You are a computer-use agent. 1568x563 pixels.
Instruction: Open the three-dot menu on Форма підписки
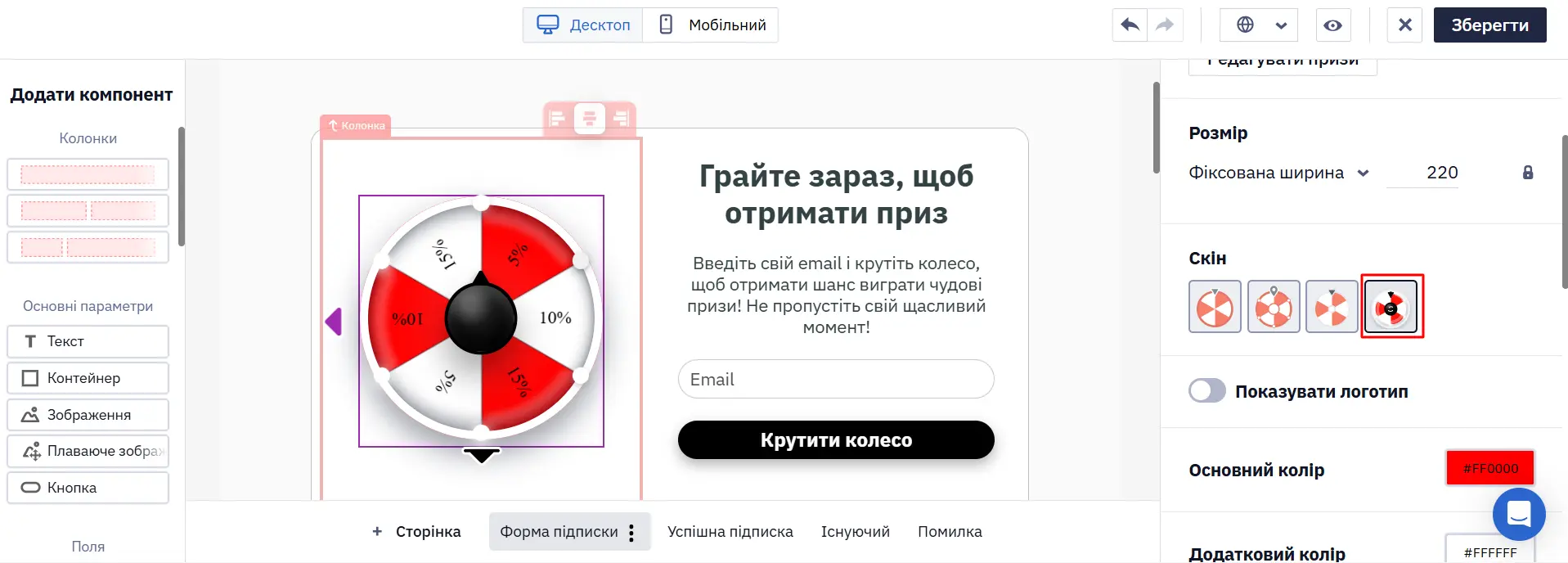(631, 533)
